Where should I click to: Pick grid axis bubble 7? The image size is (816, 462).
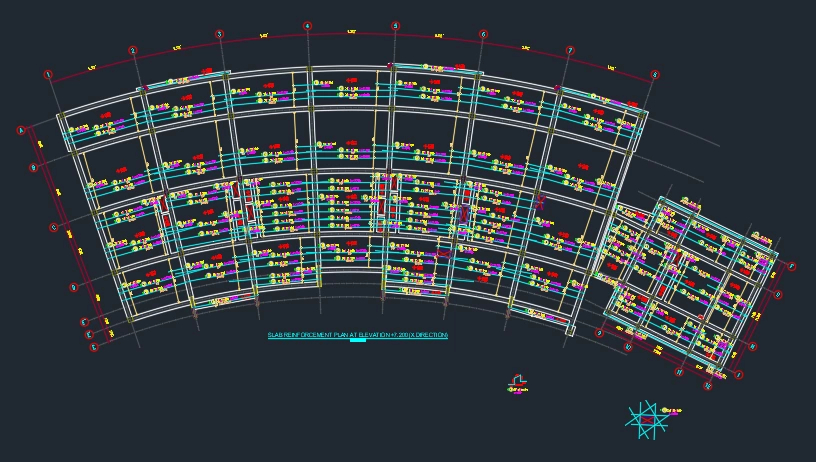pos(570,50)
